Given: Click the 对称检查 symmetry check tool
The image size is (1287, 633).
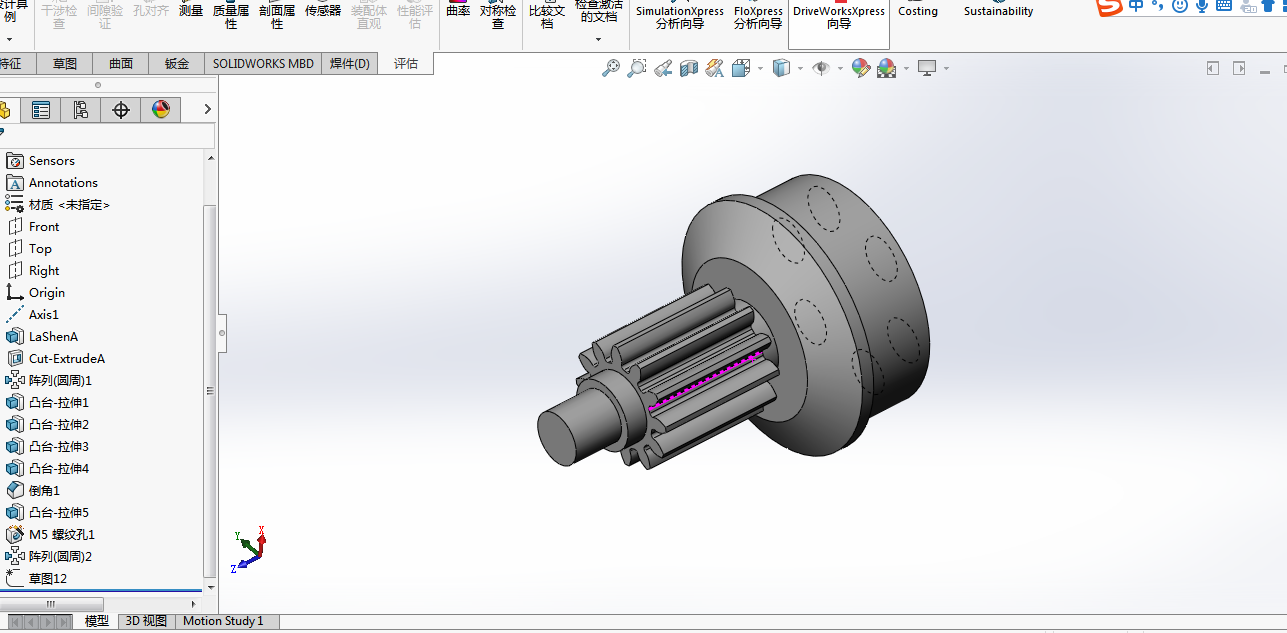Looking at the screenshot, I should [x=498, y=15].
